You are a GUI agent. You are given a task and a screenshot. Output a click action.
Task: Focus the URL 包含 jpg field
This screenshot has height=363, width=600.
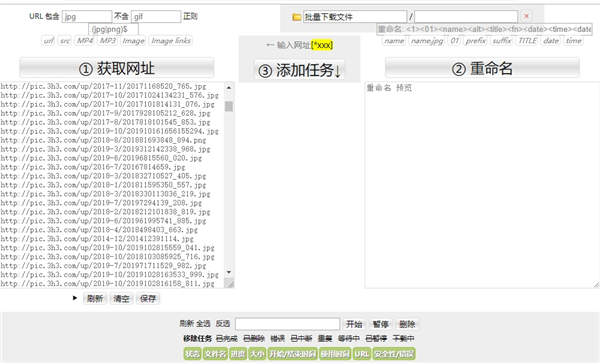point(87,16)
